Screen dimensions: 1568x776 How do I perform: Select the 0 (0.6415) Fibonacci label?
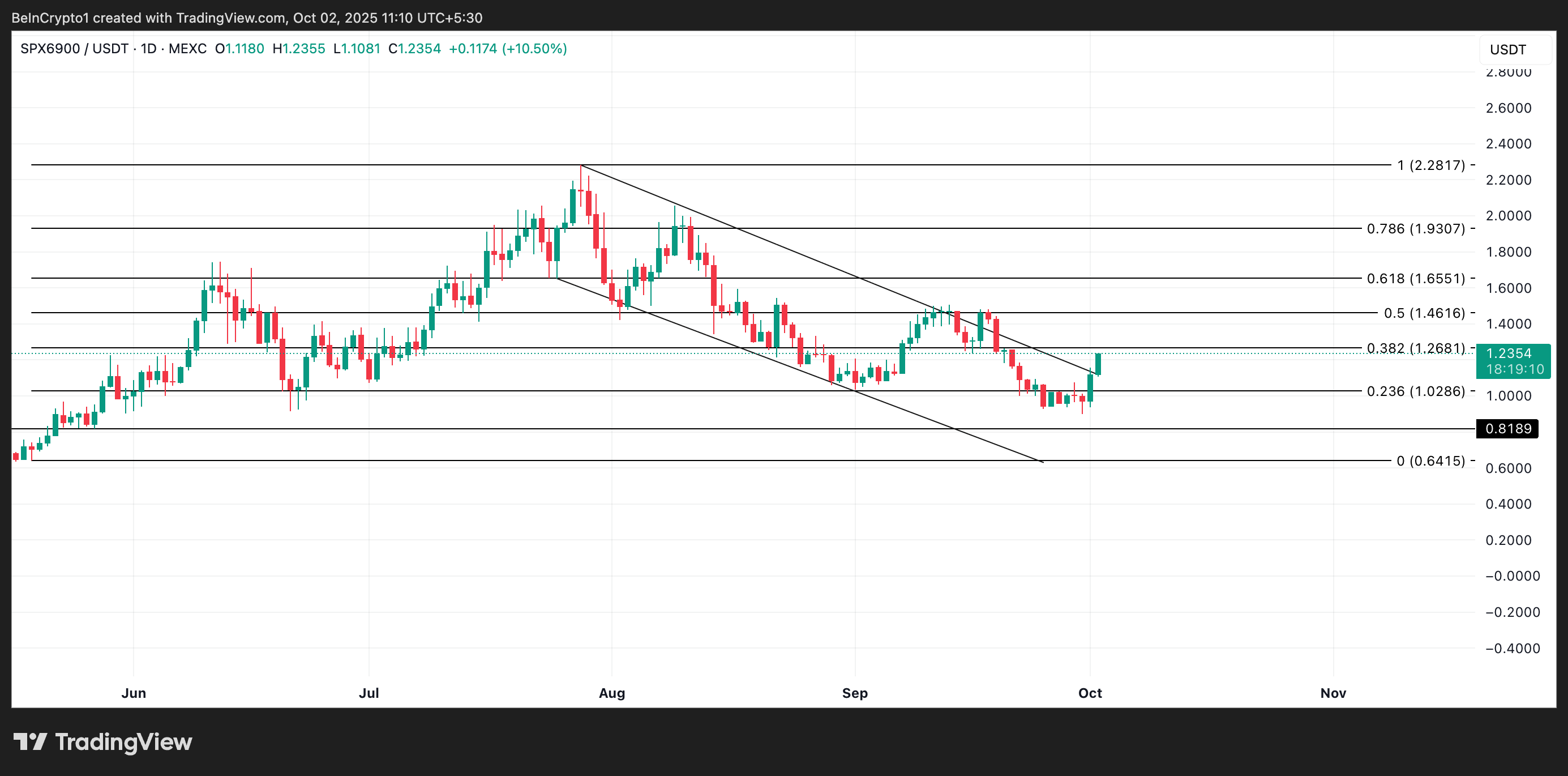coord(1430,461)
